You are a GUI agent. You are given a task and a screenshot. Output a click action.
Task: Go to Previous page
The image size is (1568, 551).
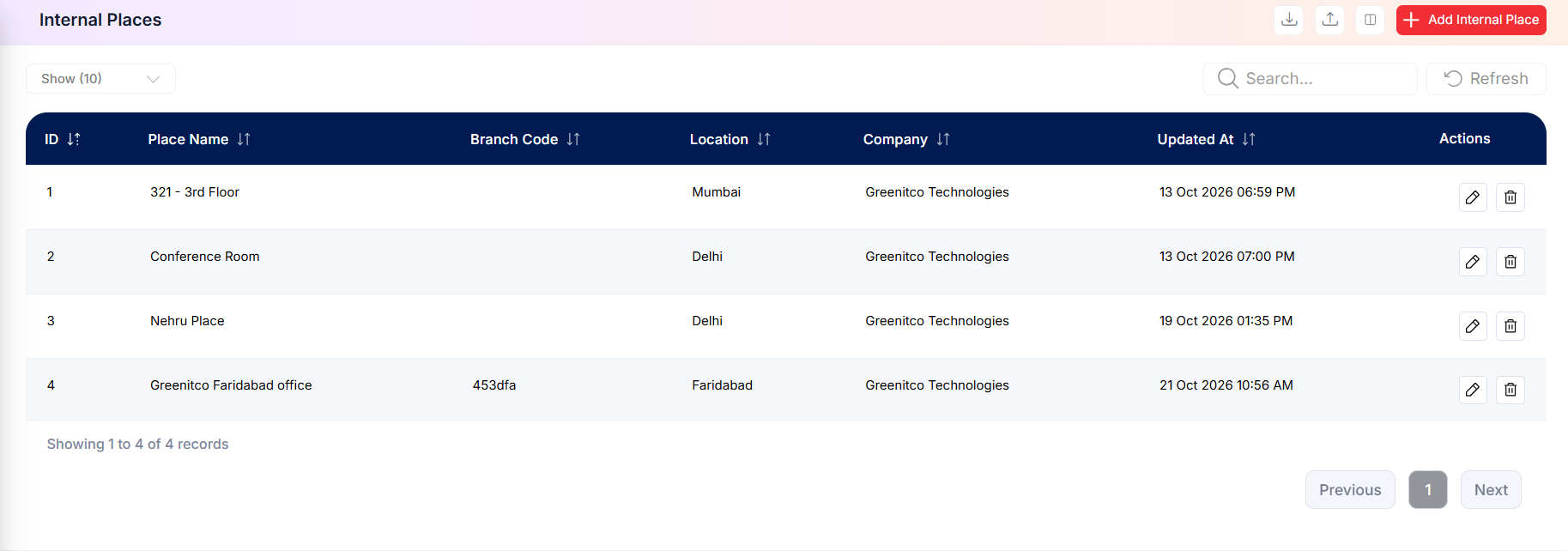(x=1350, y=490)
